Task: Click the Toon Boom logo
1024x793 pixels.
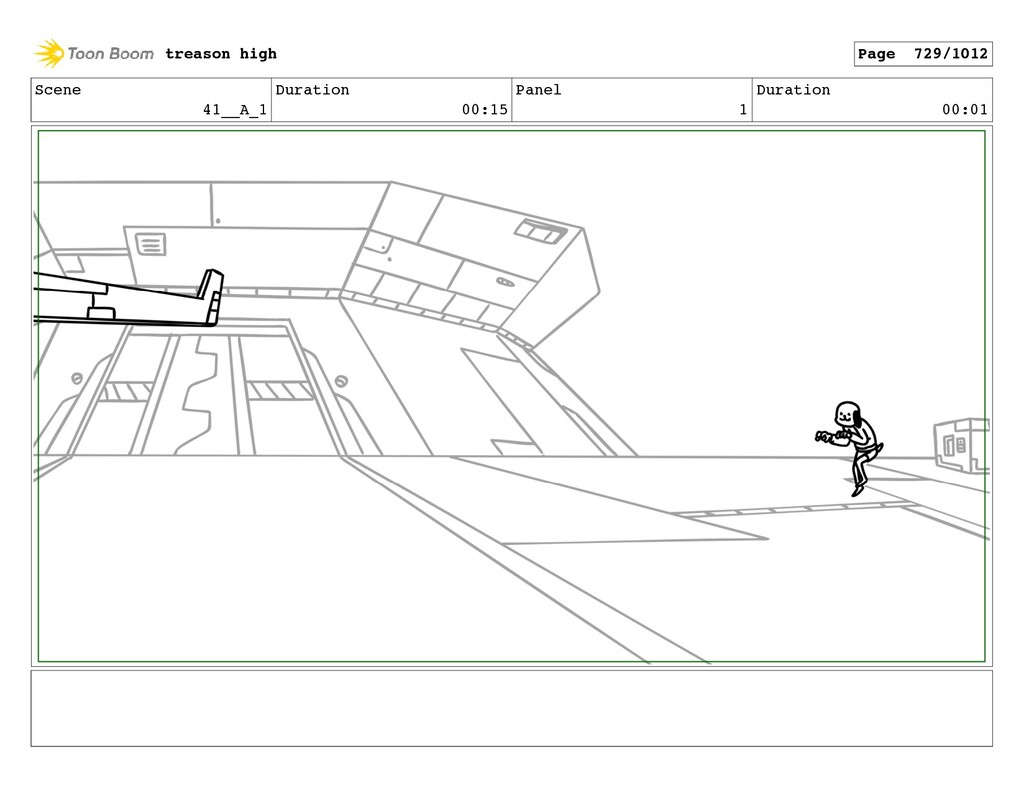Action: [94, 54]
